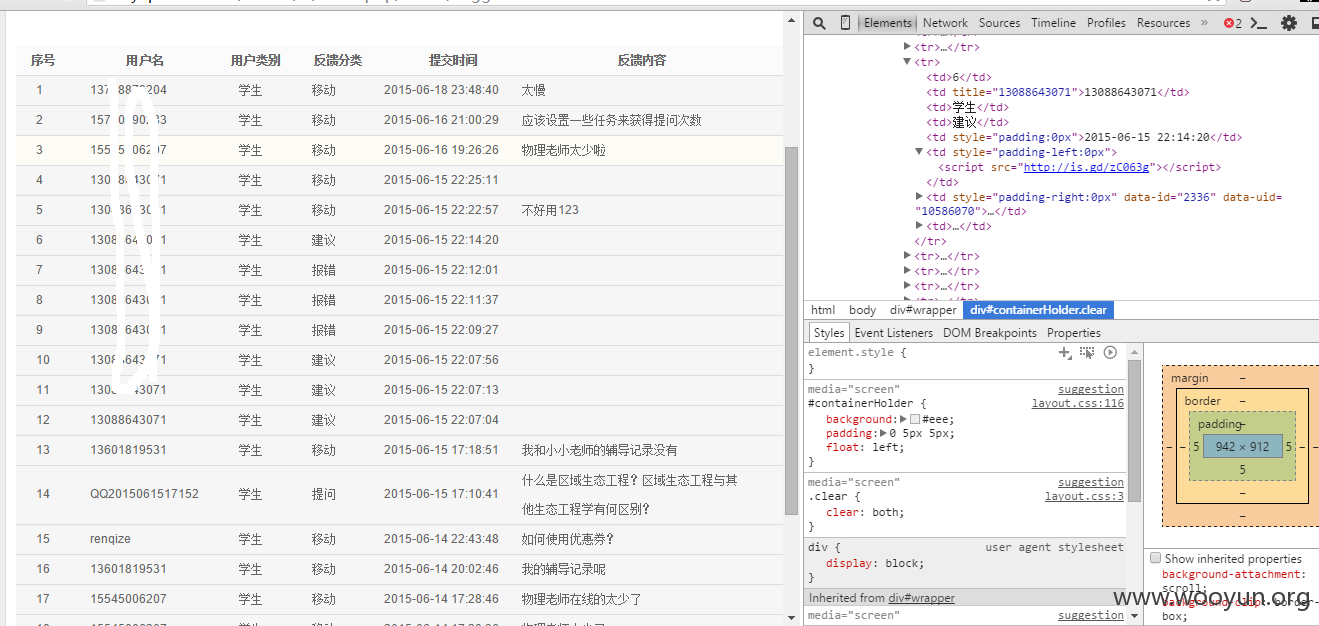This screenshot has height=626, width=1319.
Task: Expand the background property triangle
Action: coord(903,420)
